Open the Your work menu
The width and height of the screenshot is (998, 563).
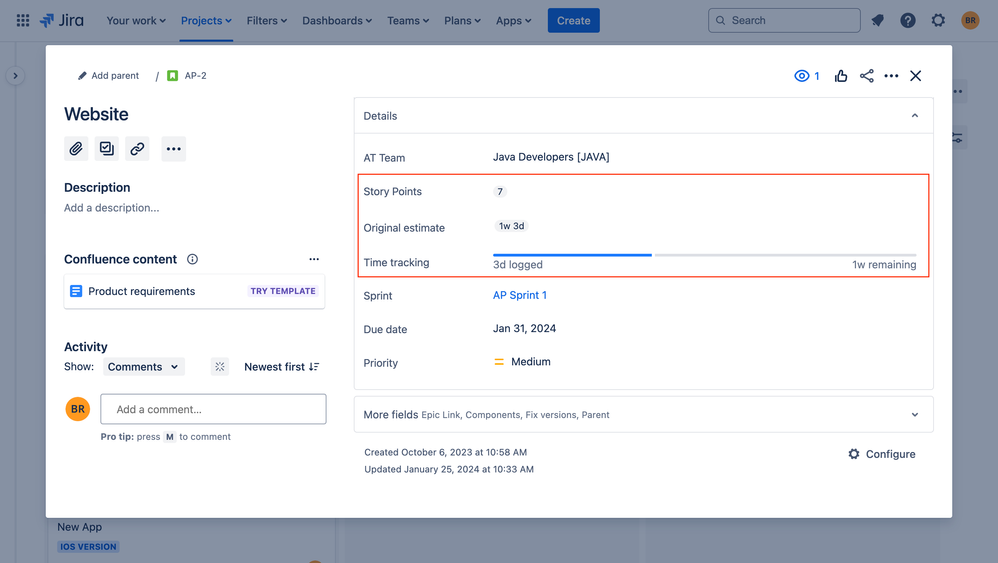136,20
